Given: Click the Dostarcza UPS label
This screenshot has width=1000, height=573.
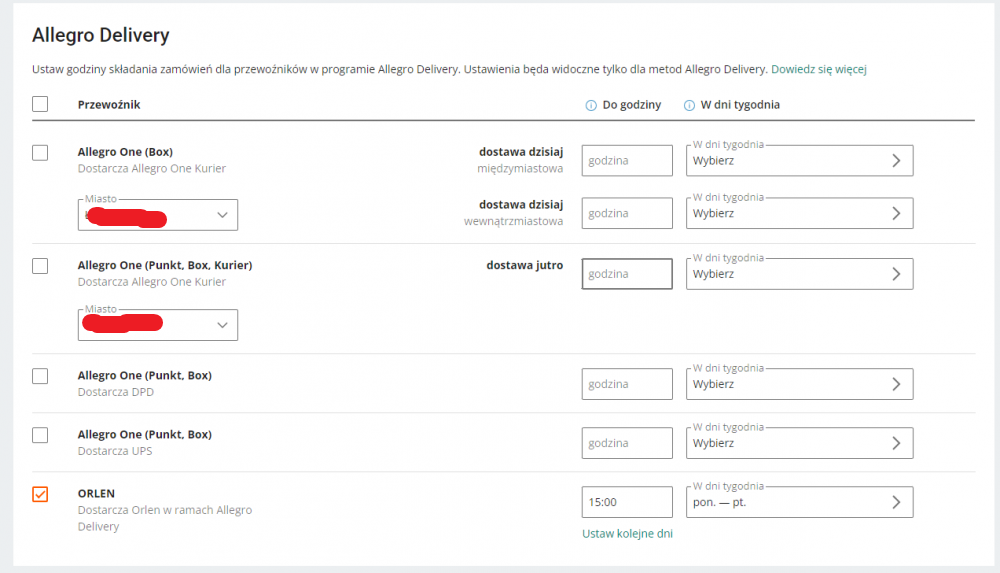Looking at the screenshot, I should tap(115, 450).
